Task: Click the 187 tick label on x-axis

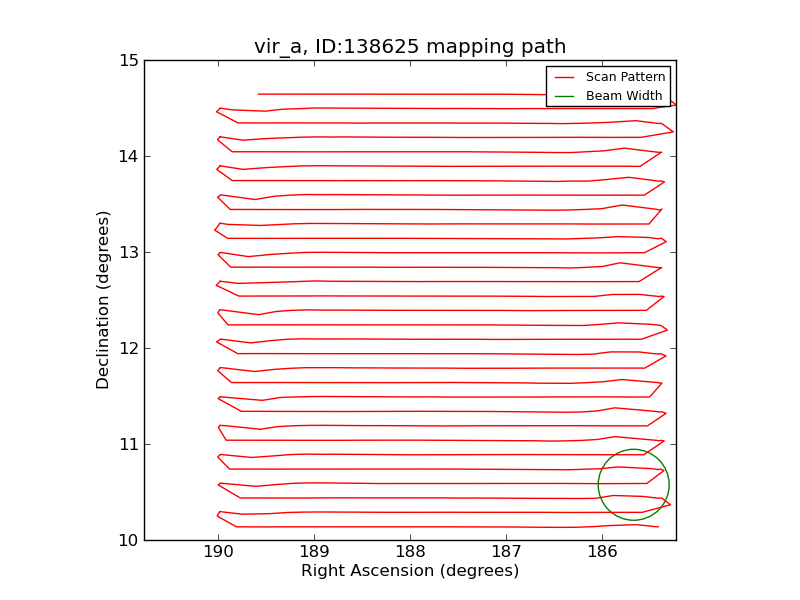Action: click(506, 552)
